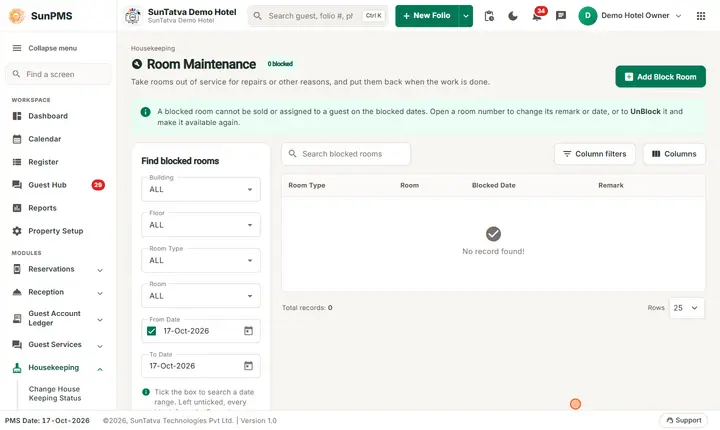Open the From Date calendar picker icon
The image size is (720, 430).
point(248,331)
